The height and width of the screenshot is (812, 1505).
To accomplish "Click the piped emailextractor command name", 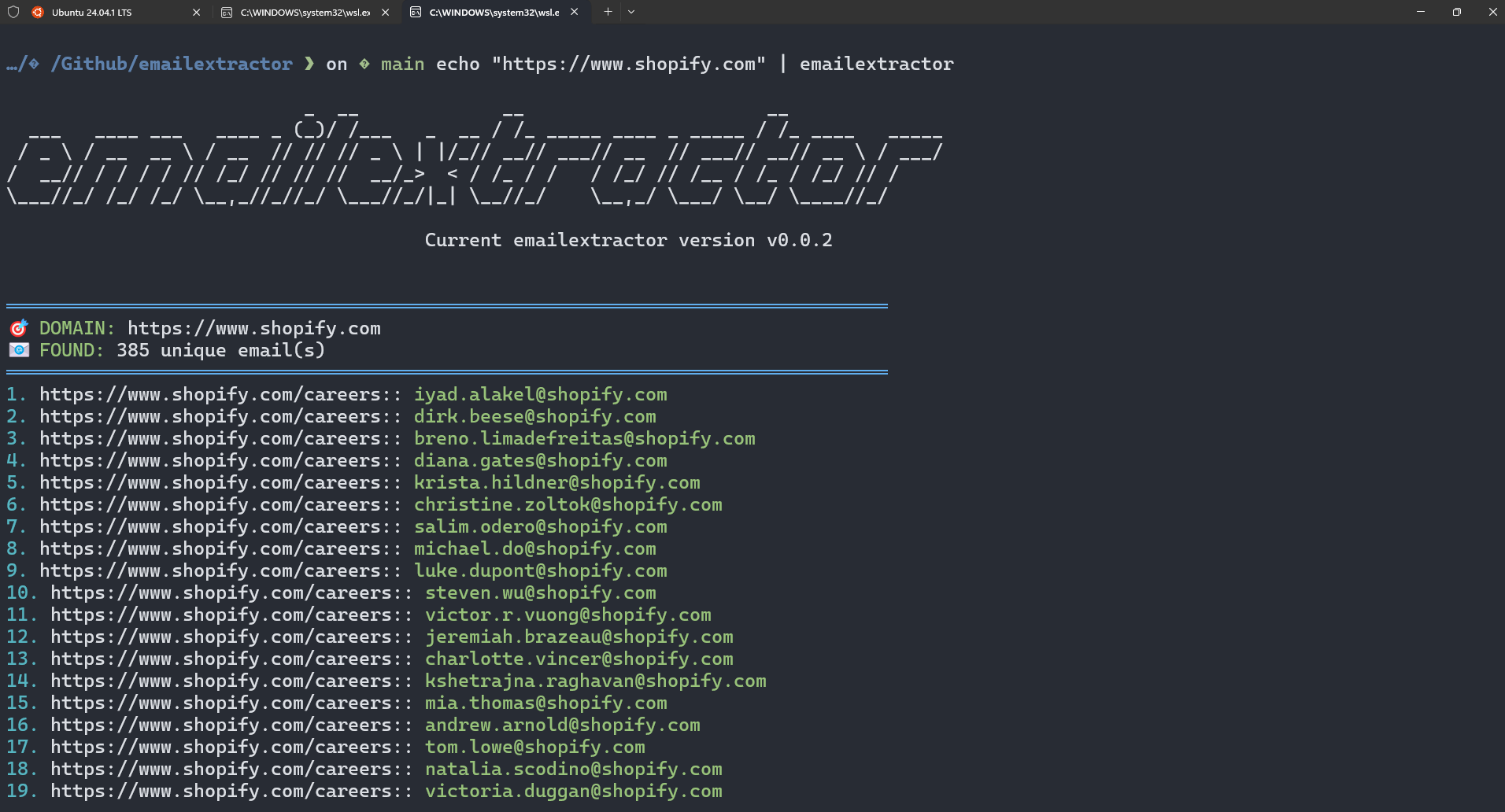I will click(877, 64).
